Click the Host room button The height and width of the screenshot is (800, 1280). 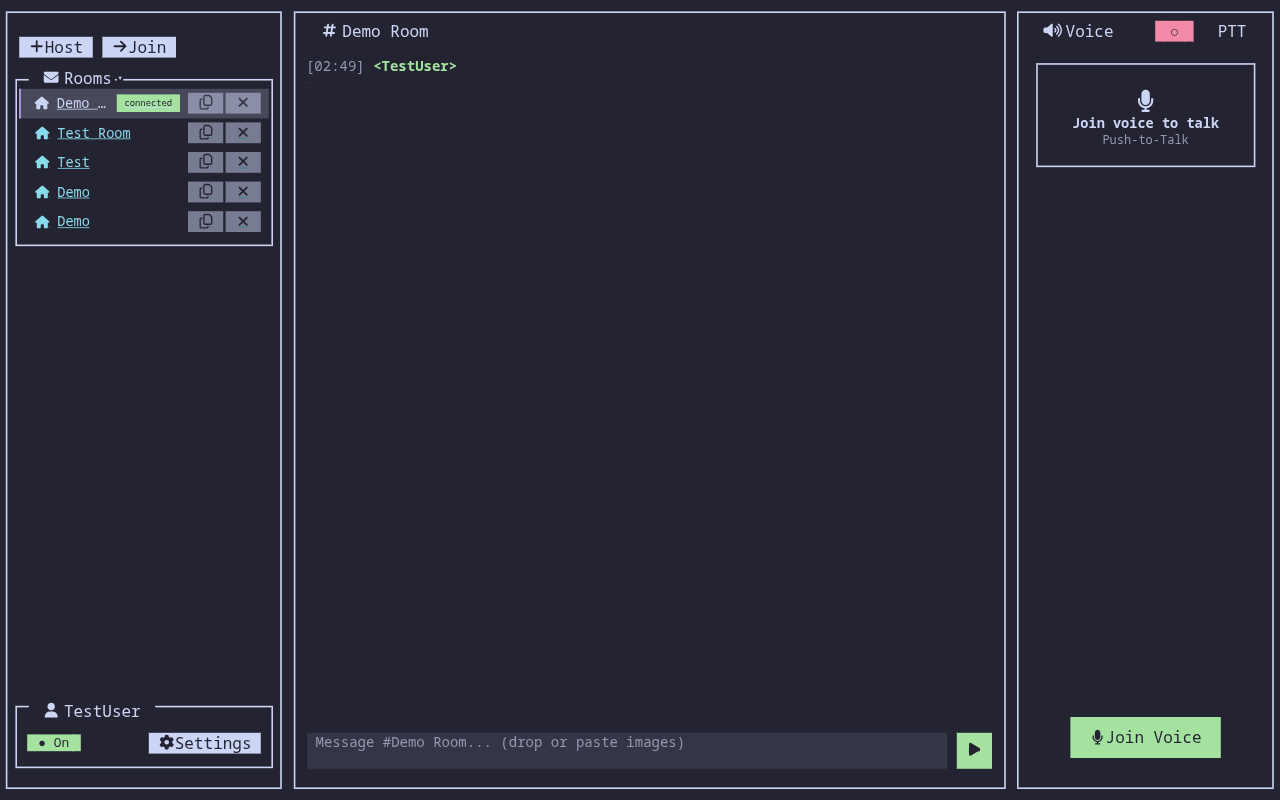tap(56, 47)
